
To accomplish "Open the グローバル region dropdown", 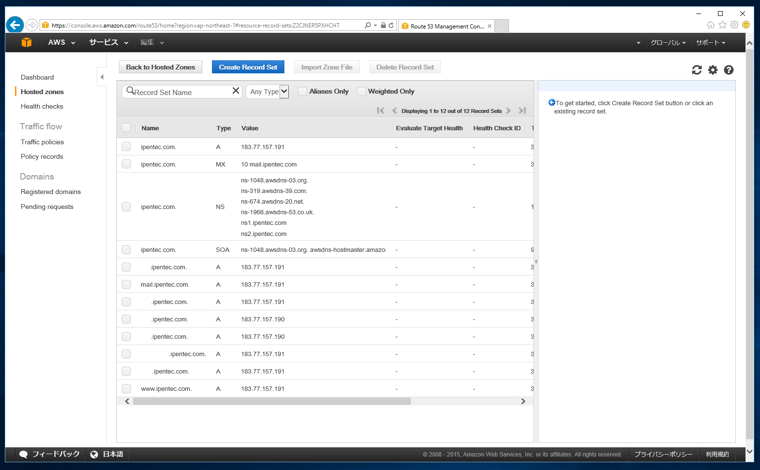I will click(668, 43).
